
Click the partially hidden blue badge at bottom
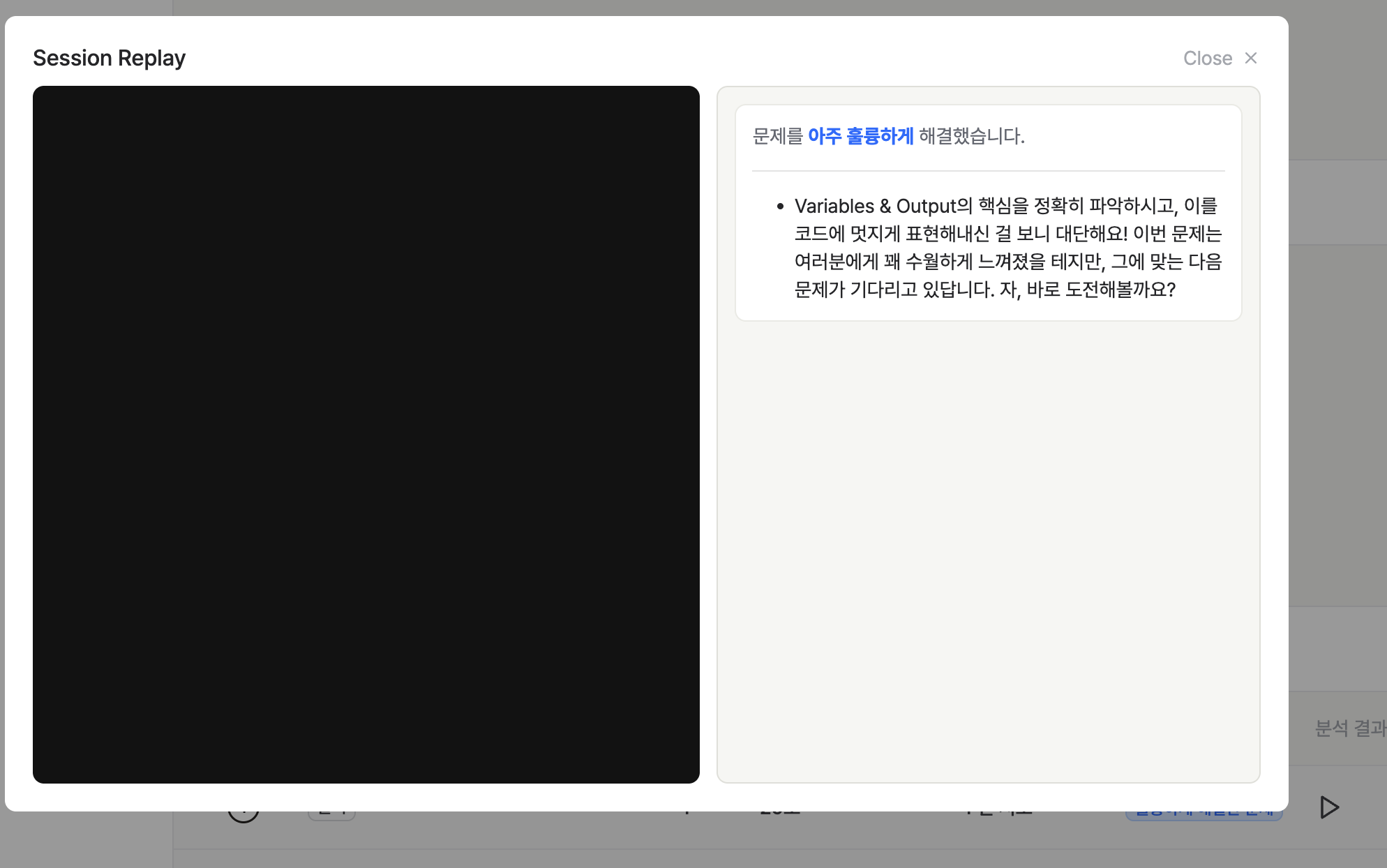coord(1204,814)
